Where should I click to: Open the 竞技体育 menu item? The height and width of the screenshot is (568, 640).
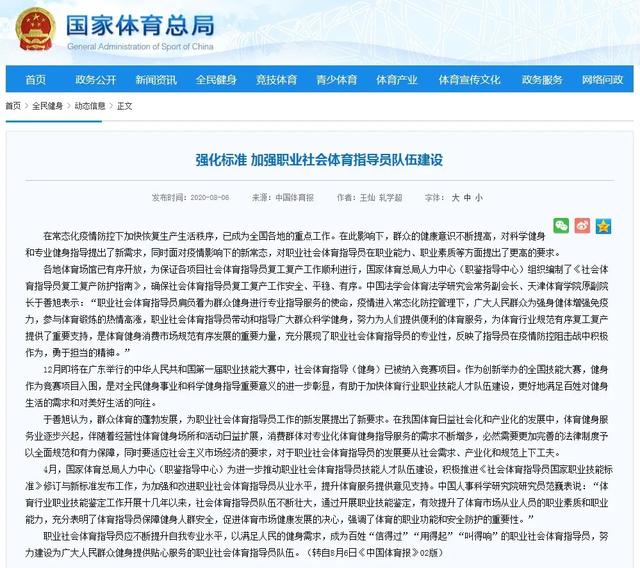click(x=276, y=79)
